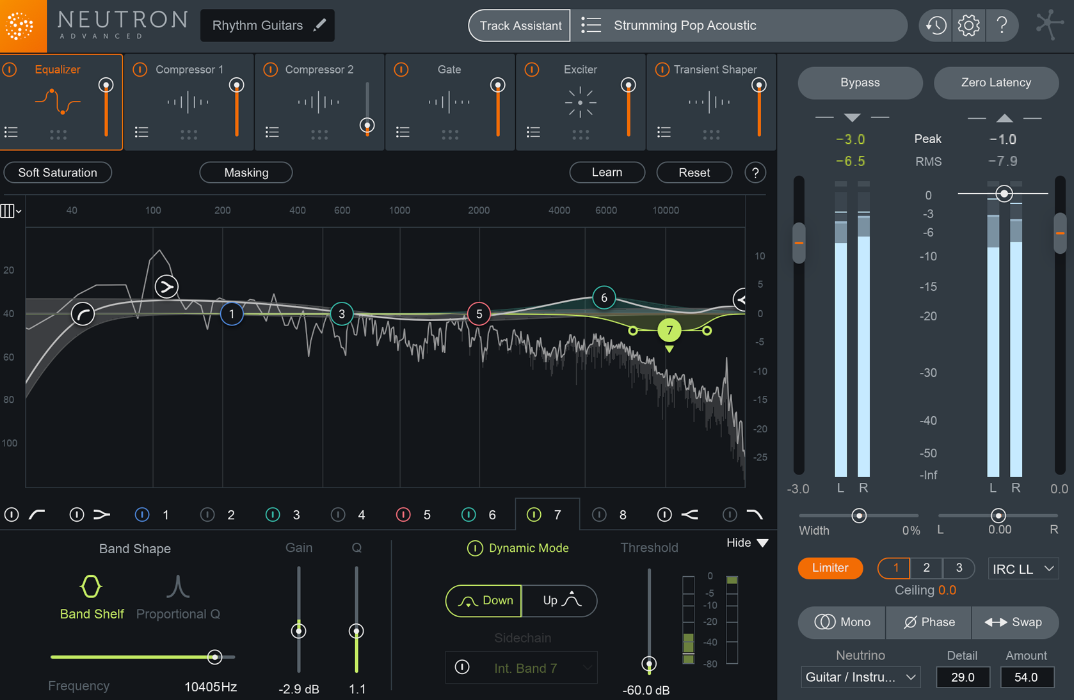Viewport: 1074px width, 700px height.
Task: Click the Neutrino Detail value field
Action: (962, 677)
